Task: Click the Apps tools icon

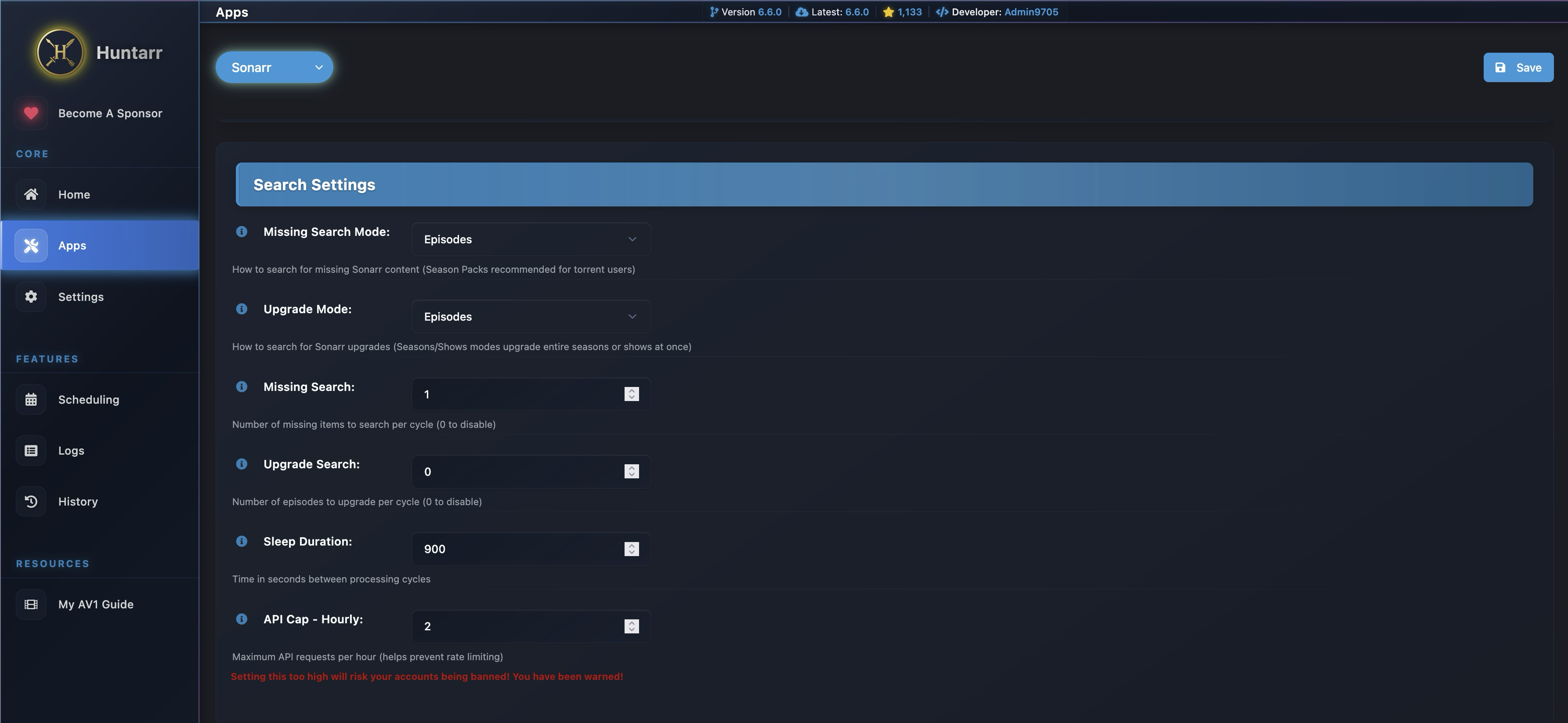Action: pos(31,245)
